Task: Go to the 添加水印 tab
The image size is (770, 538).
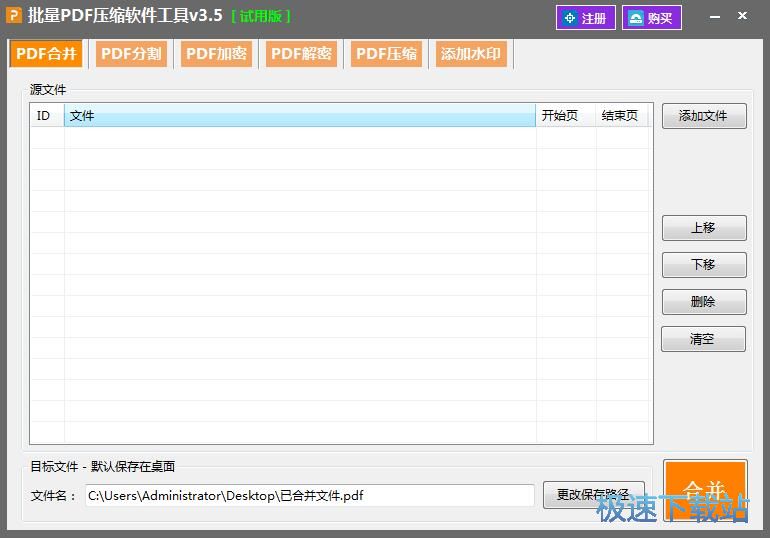Action: [x=471, y=54]
